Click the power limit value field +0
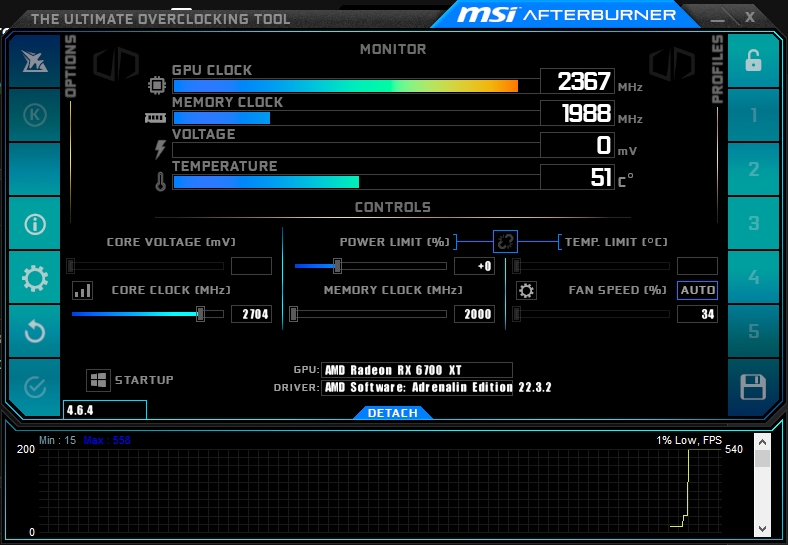Screen dimensions: 788x545 click(x=474, y=266)
